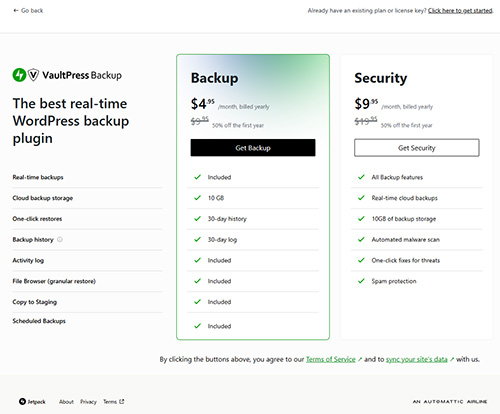Viewport: 500px width, 414px height.
Task: Click the Get Backup button
Action: point(253,148)
